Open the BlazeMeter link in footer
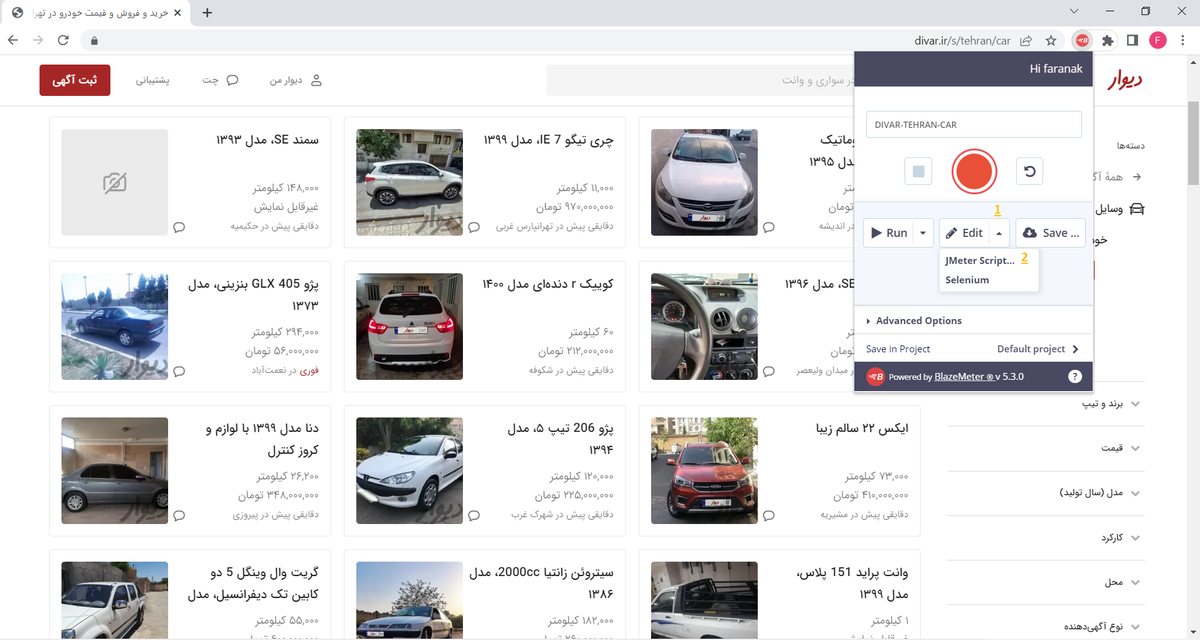 [962, 377]
